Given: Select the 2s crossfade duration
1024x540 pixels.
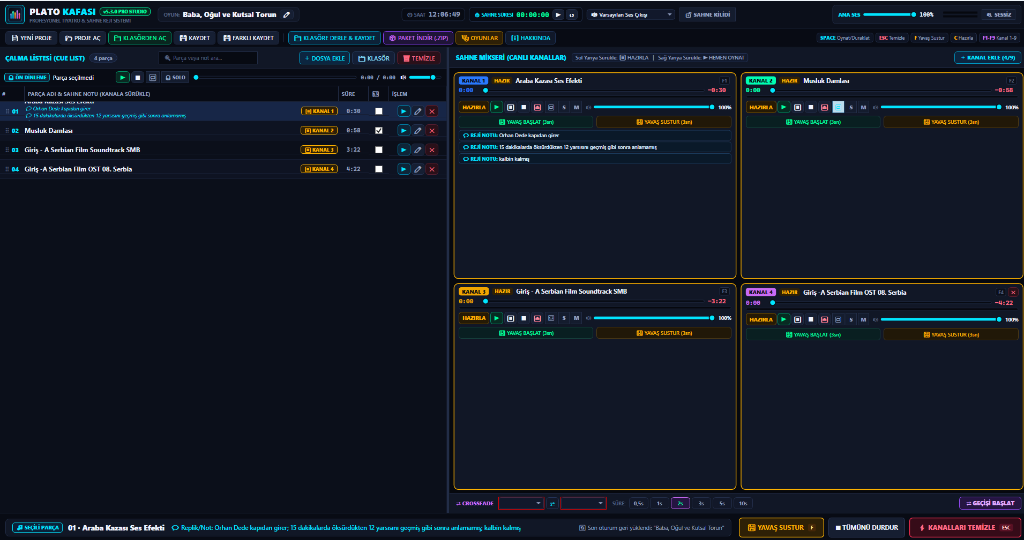Looking at the screenshot, I should pyautogui.click(x=680, y=503).
